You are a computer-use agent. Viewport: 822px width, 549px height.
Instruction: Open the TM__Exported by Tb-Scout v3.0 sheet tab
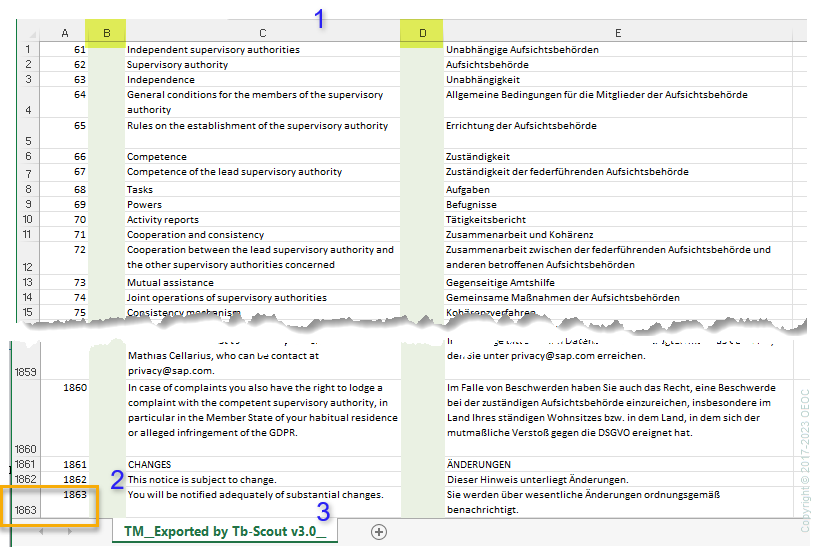(x=225, y=532)
